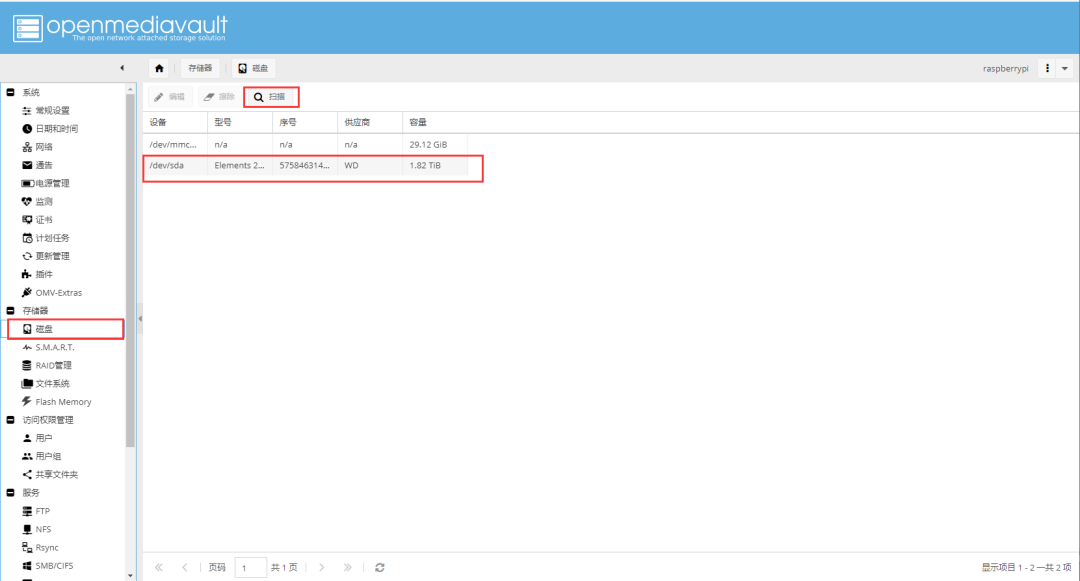
Task: Sort by 设备 column header
Action: 175,122
